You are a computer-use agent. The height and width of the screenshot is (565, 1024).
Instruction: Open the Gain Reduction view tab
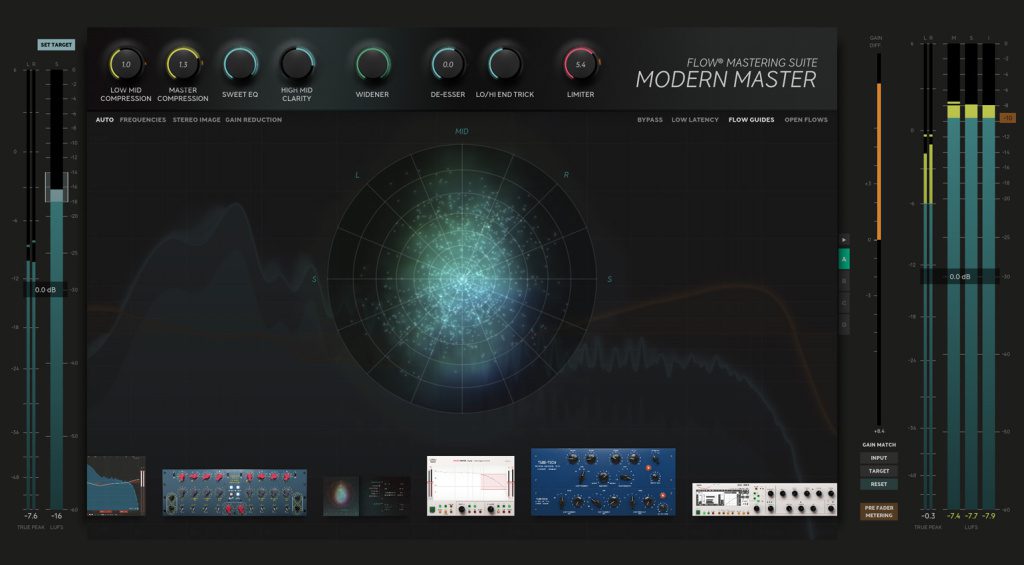[x=253, y=120]
